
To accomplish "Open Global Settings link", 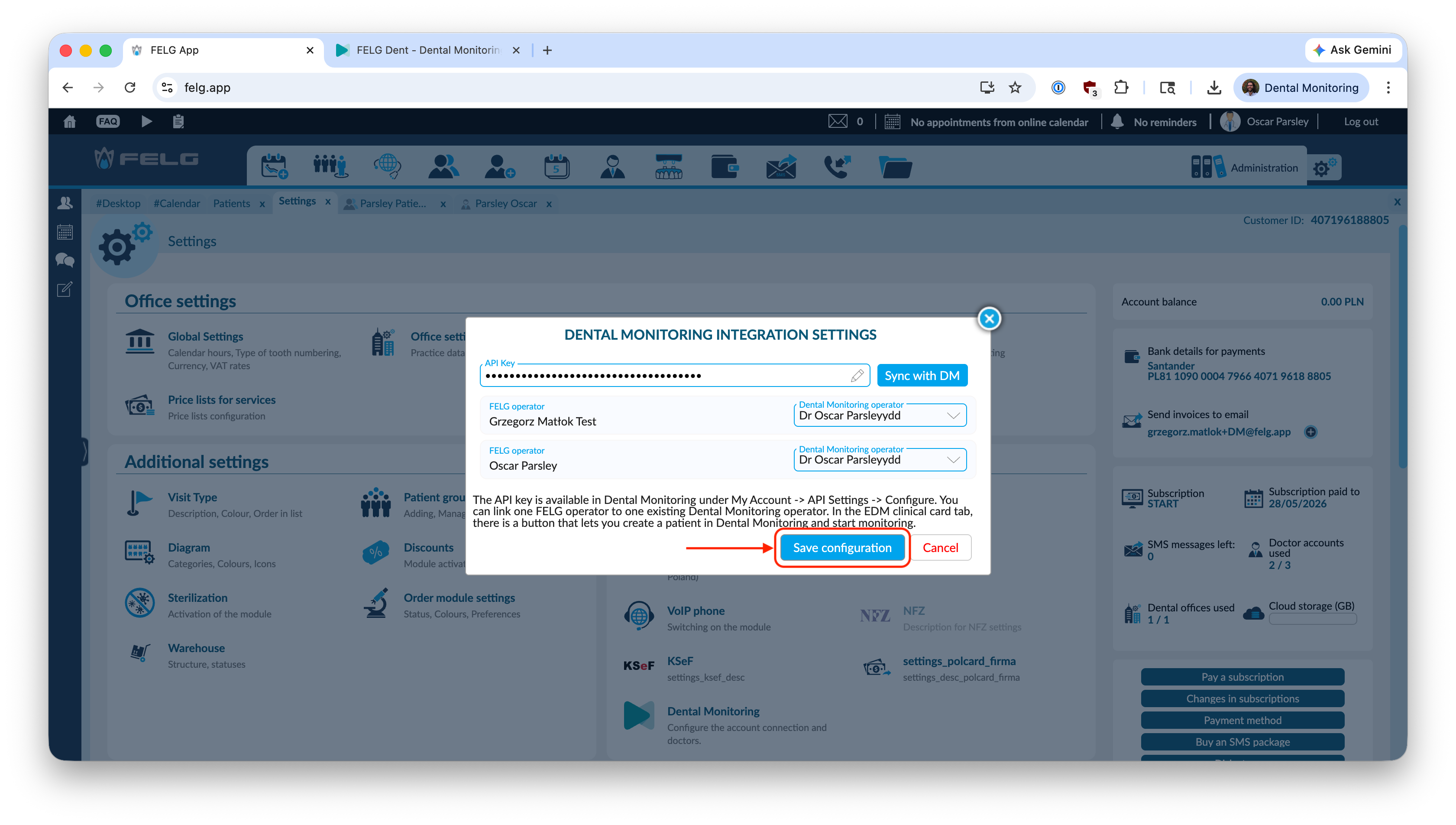I will coord(205,337).
